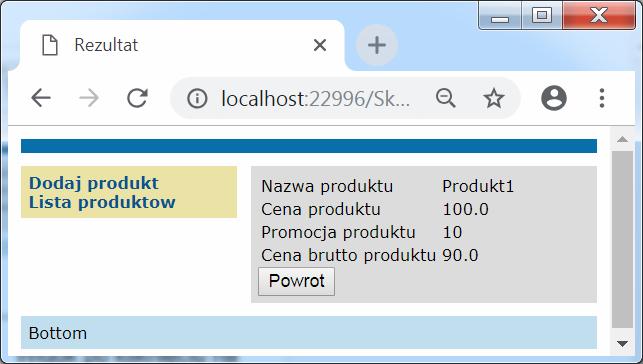The height and width of the screenshot is (364, 643).
Task: Click the Cena produktu label
Action: (321, 209)
